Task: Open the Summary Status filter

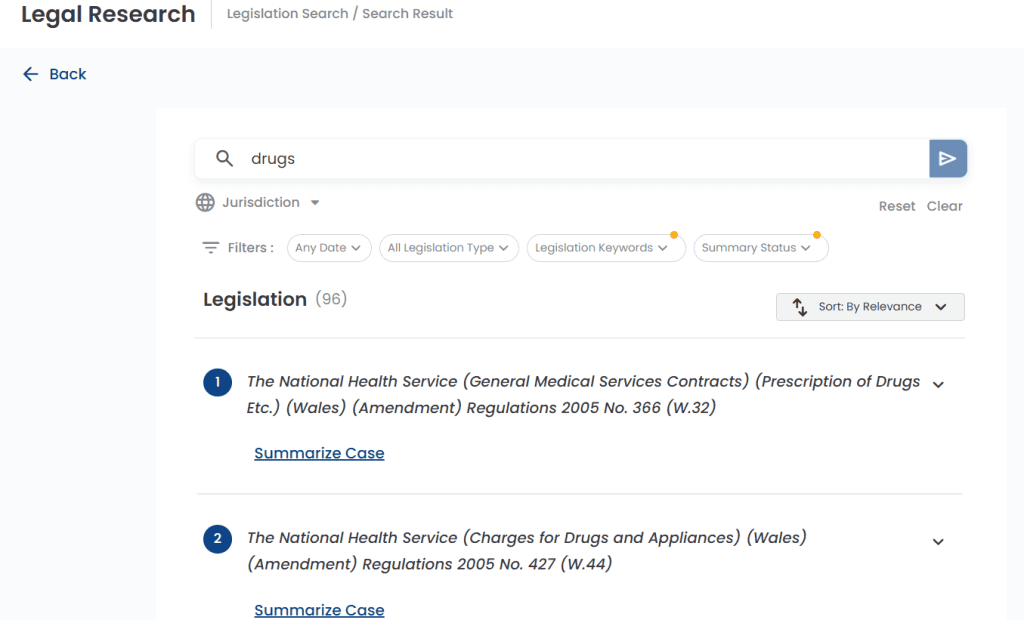Action: pos(761,248)
